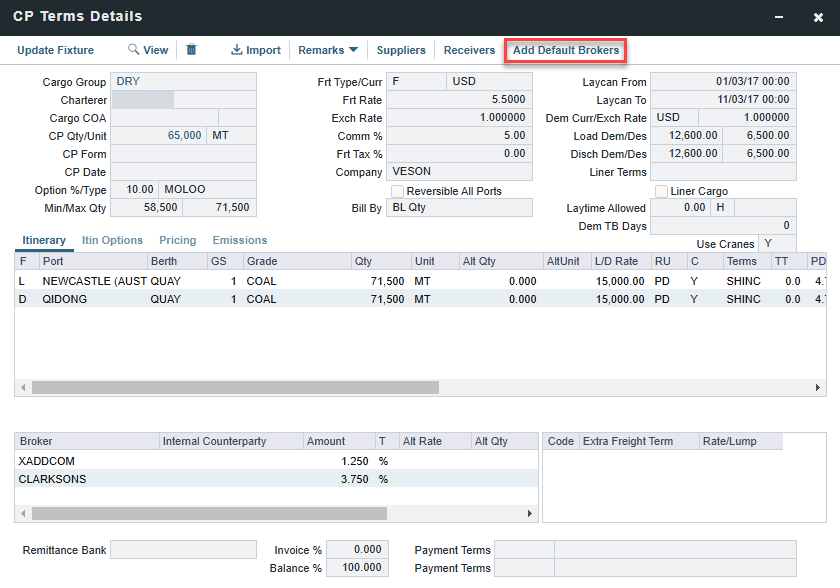Click the Update Fixture button
Viewport: 840px width, 588px height.
[x=56, y=50]
